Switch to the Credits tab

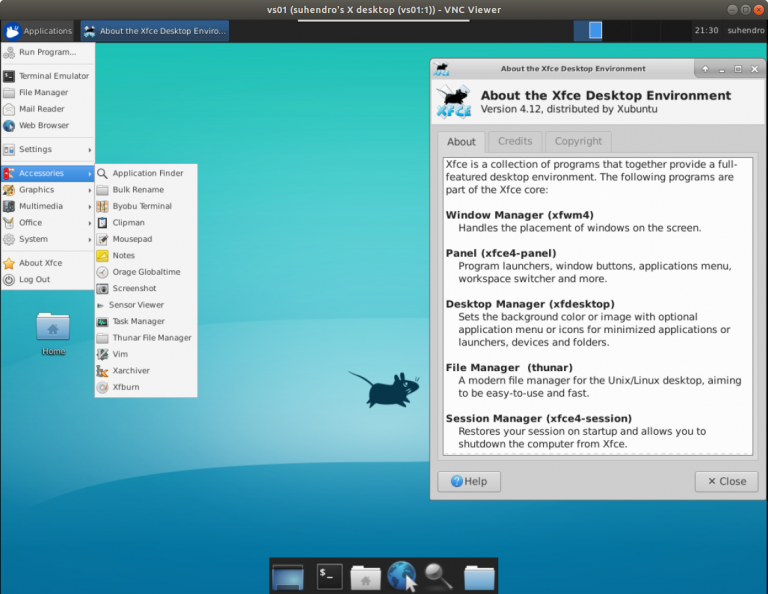pyautogui.click(x=515, y=142)
